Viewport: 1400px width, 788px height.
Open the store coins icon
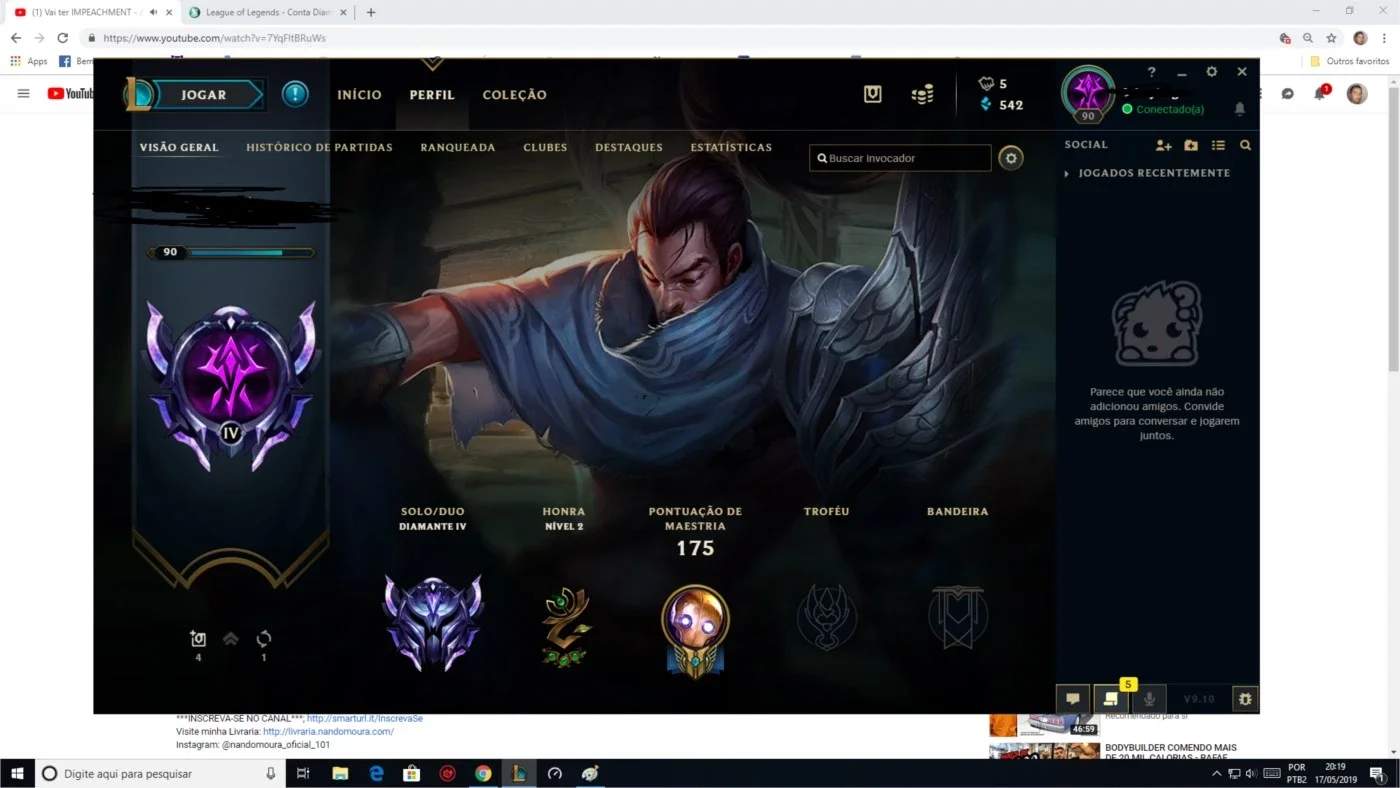point(922,94)
